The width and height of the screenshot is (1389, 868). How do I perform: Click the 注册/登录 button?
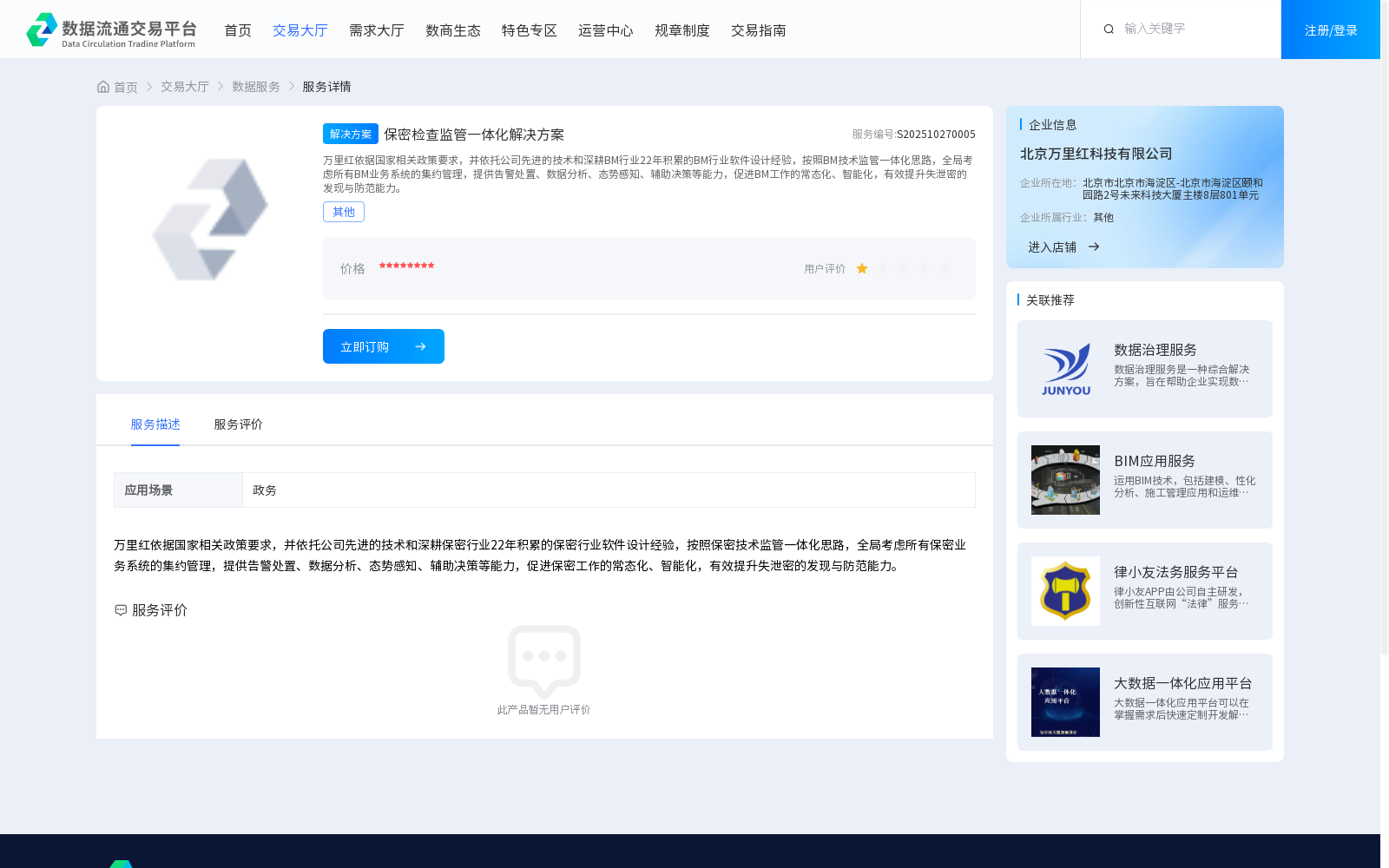(1331, 30)
